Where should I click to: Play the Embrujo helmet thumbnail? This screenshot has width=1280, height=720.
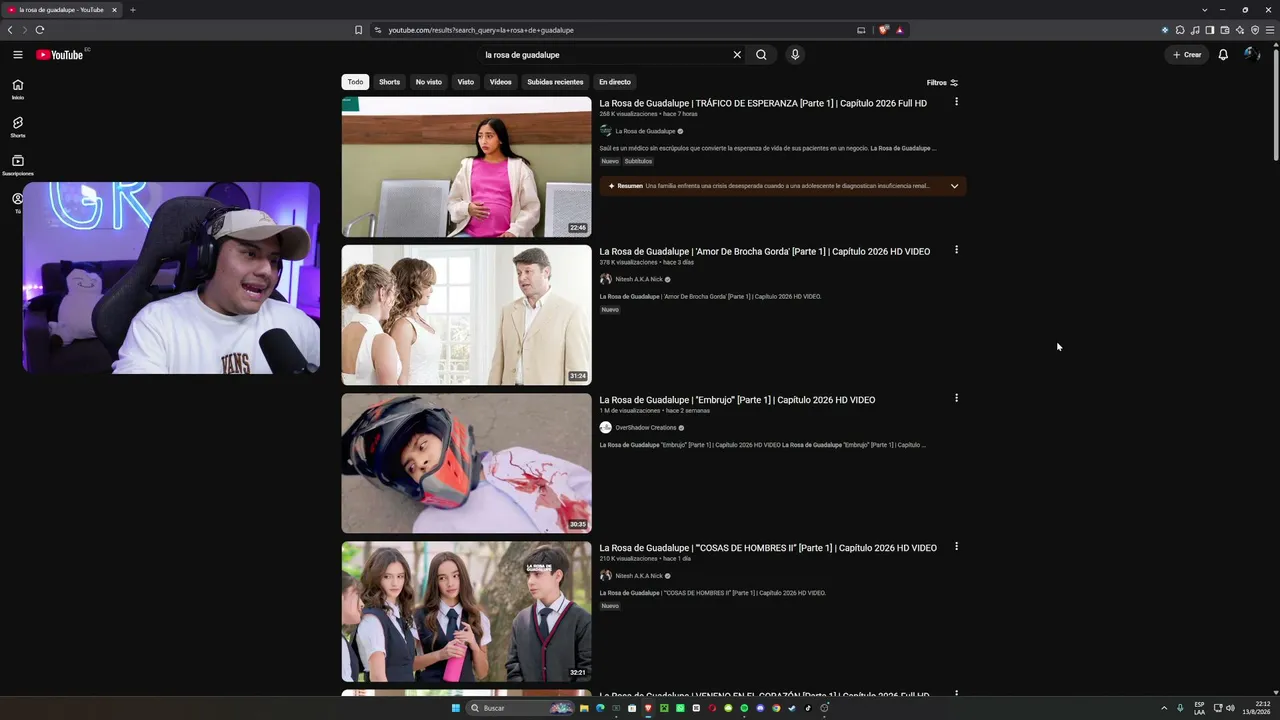466,463
